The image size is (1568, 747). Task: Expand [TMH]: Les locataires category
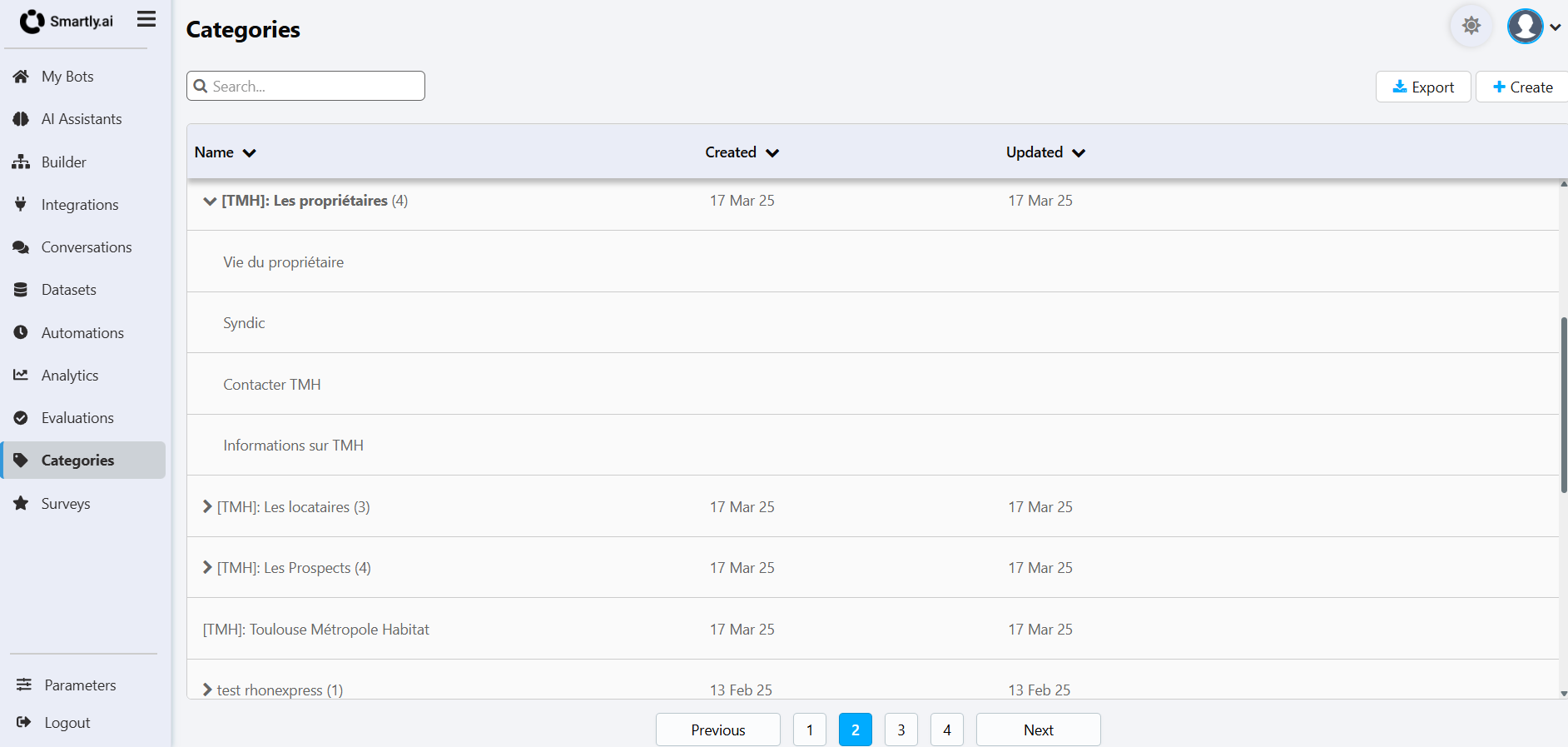[x=207, y=506]
